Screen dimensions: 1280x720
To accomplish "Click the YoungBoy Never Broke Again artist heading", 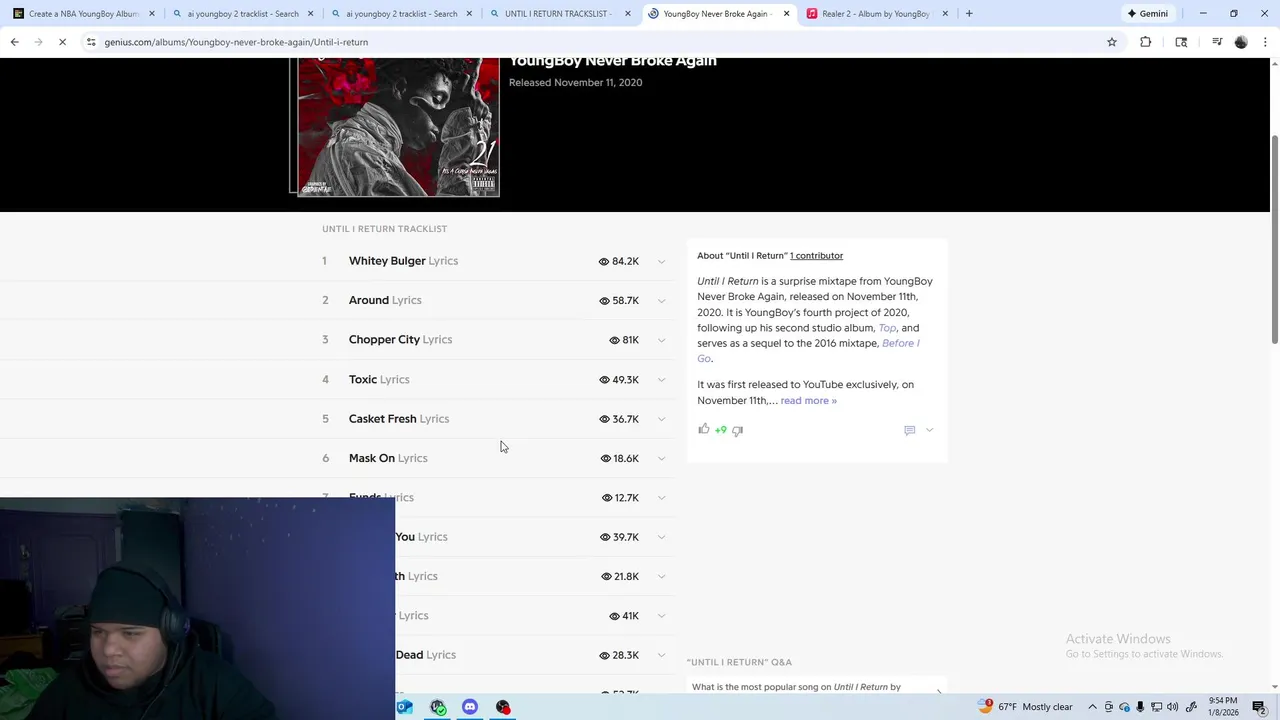I will point(612,60).
